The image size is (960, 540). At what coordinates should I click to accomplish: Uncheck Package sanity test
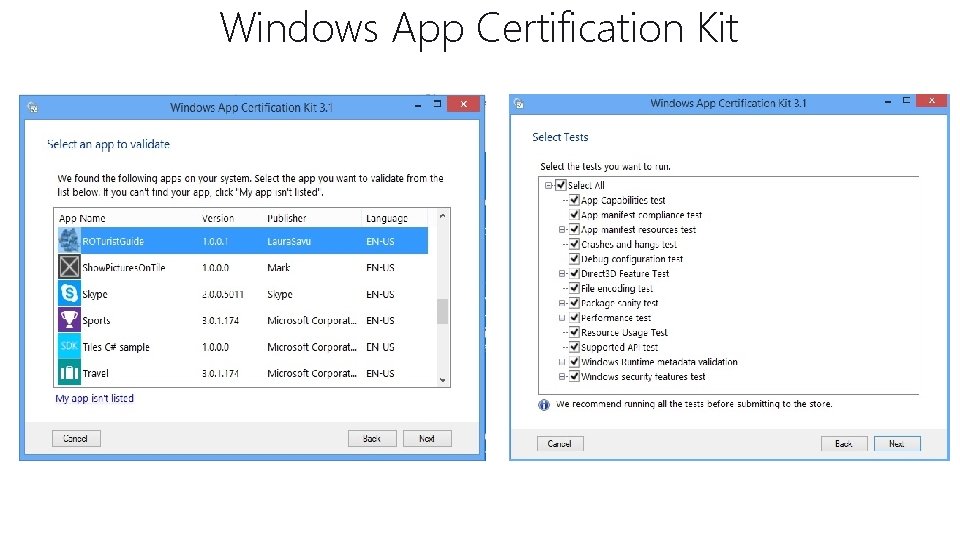(x=574, y=302)
